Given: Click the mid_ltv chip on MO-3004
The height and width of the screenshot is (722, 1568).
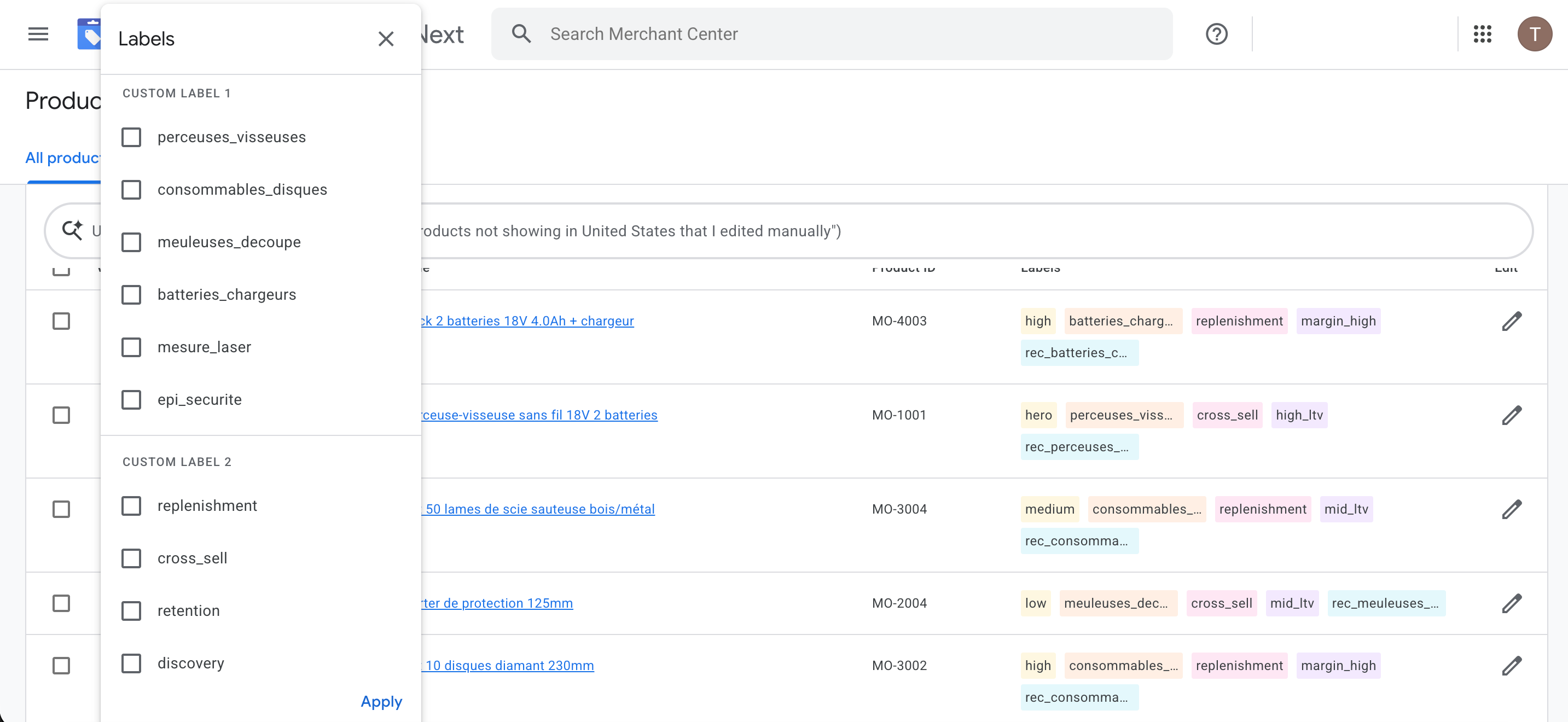Looking at the screenshot, I should tap(1346, 509).
